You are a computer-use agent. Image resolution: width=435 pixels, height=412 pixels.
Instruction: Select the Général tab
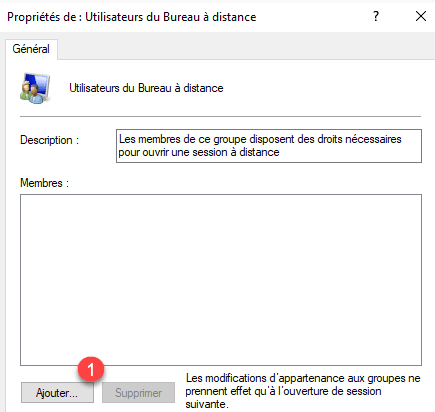coord(31,49)
